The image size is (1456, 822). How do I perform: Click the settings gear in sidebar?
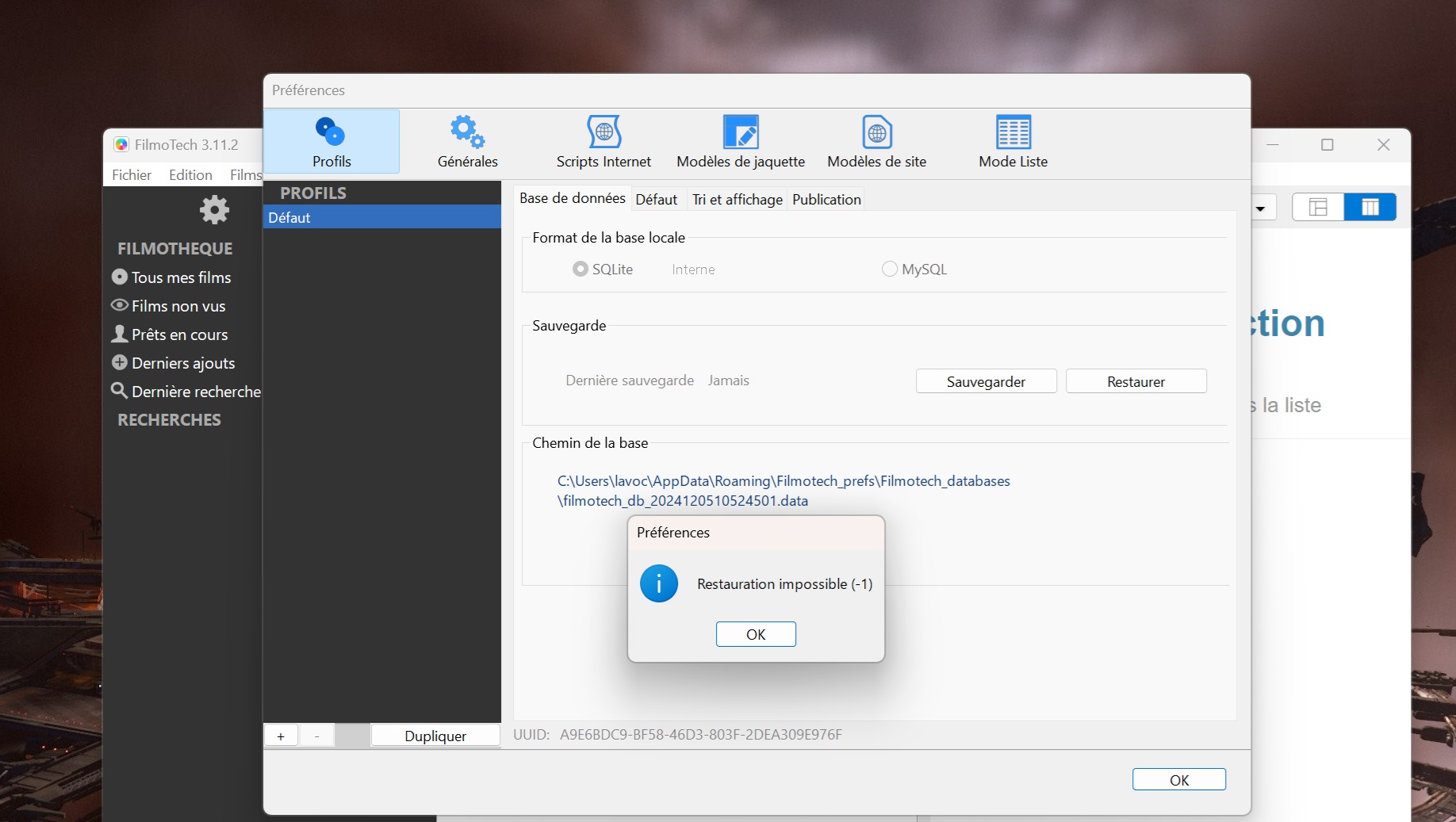click(x=214, y=210)
